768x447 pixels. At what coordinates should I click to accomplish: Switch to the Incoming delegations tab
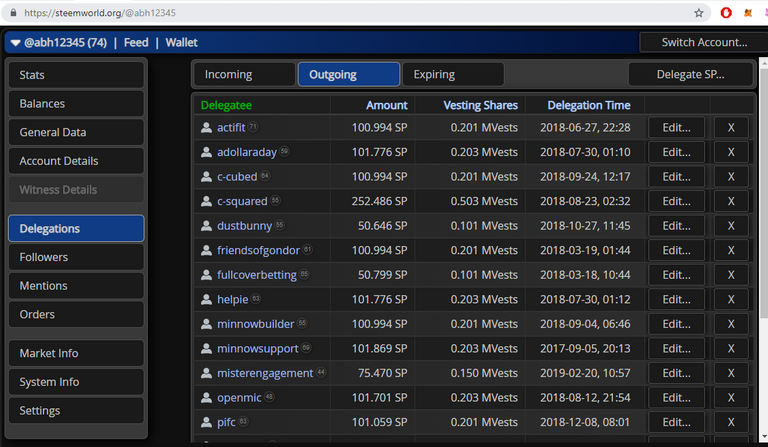[x=244, y=74]
